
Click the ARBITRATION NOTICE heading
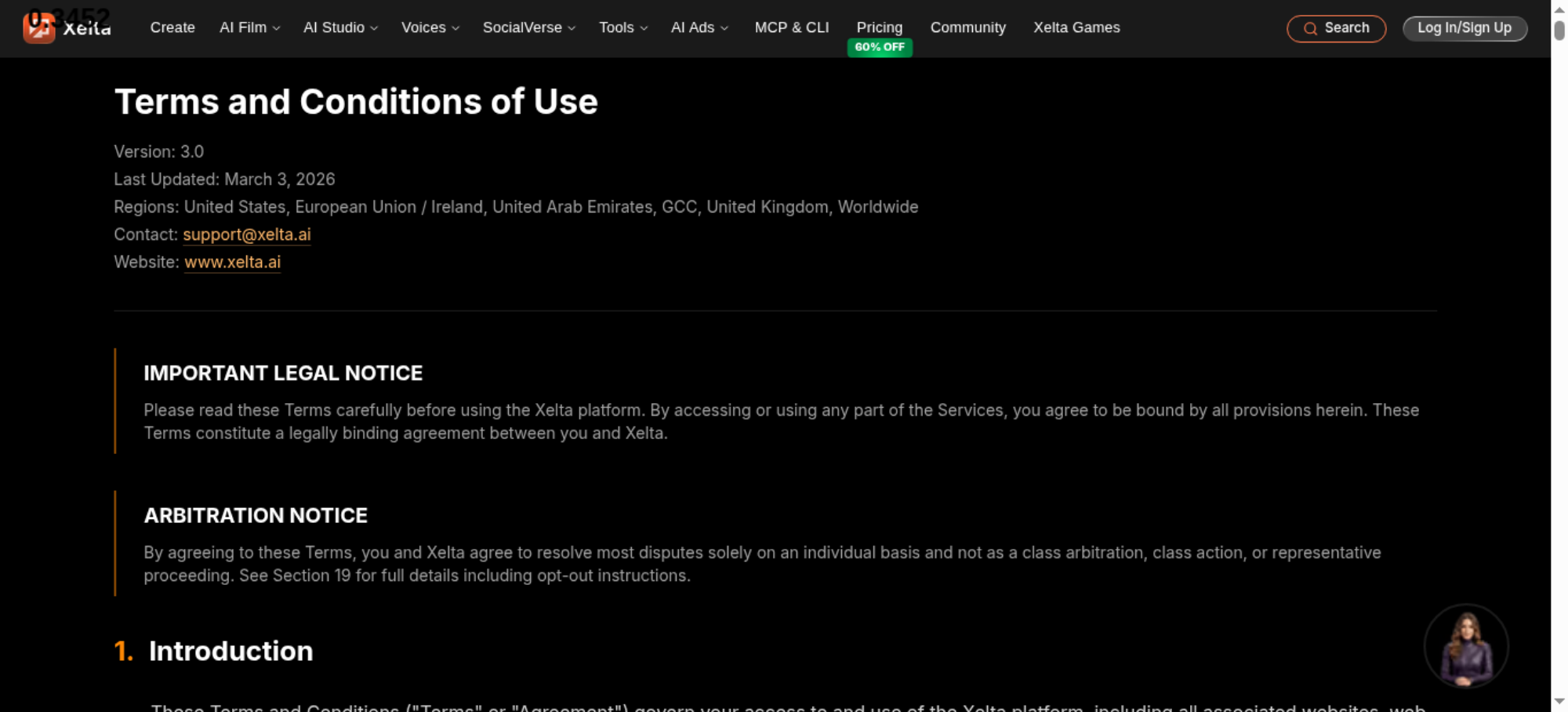(256, 515)
